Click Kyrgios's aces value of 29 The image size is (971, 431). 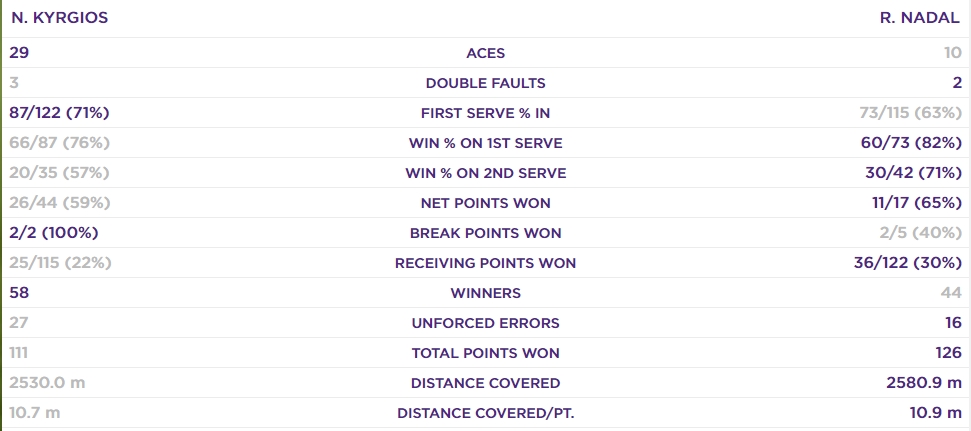20,53
